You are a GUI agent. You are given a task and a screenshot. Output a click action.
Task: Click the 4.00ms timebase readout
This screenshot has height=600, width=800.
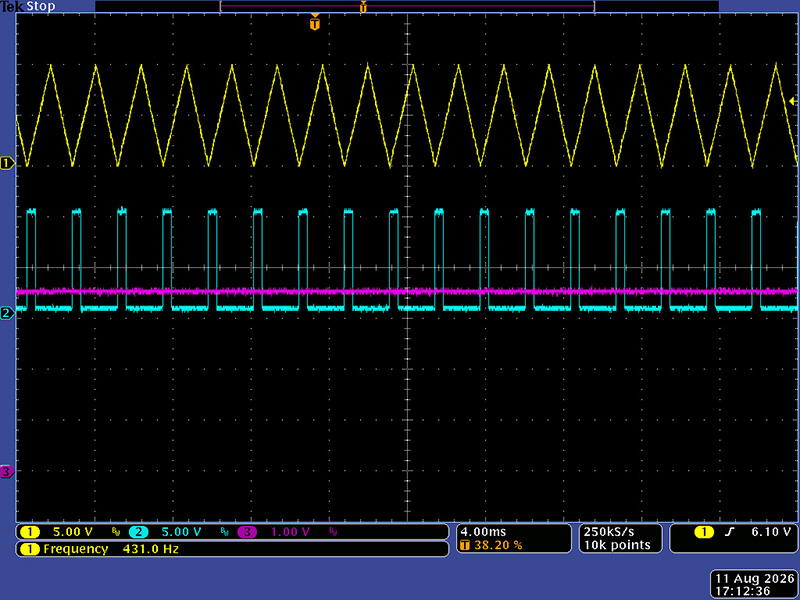click(x=483, y=532)
